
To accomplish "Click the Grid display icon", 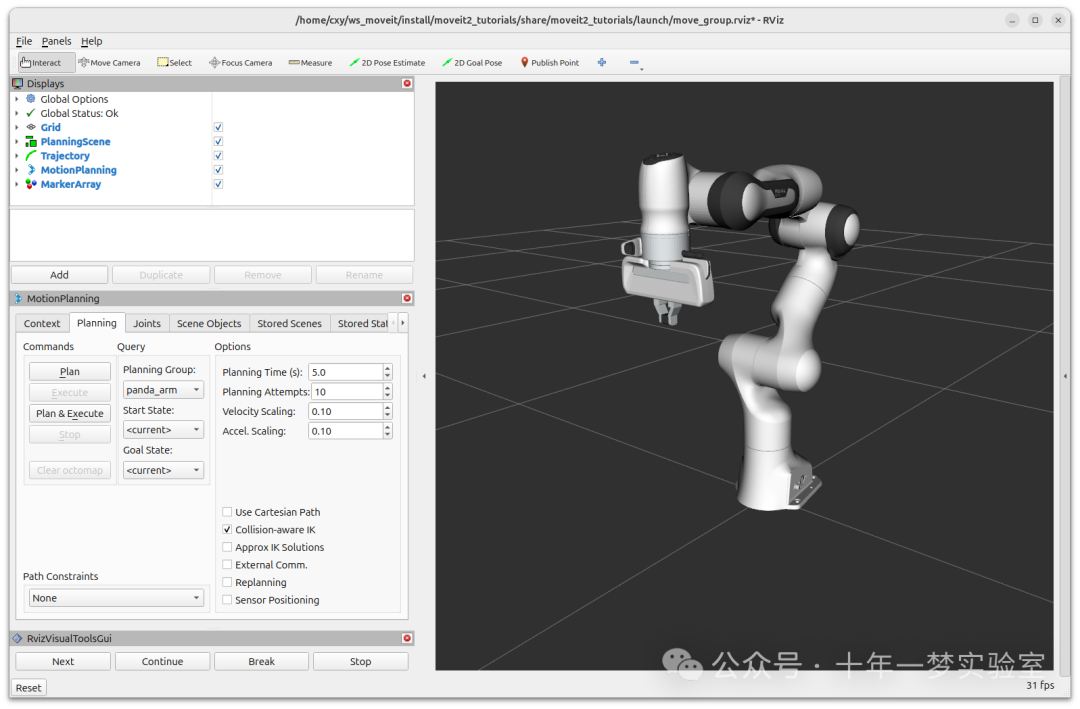I will (x=31, y=127).
